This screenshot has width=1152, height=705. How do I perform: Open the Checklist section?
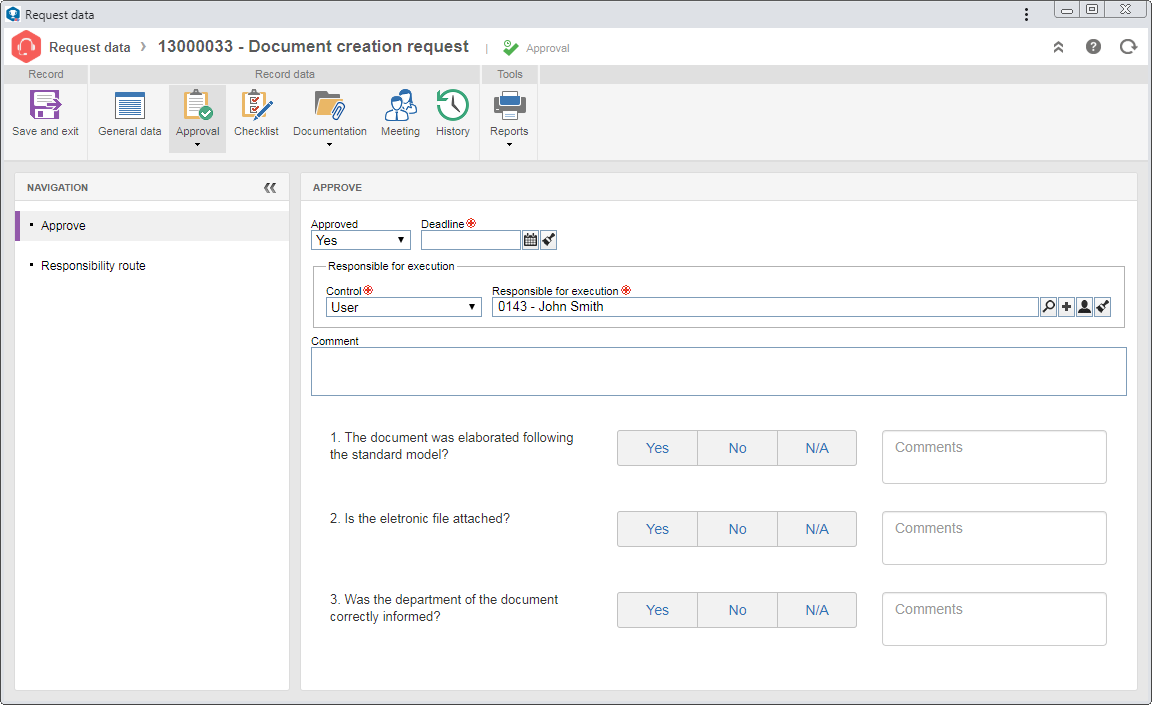pyautogui.click(x=256, y=114)
